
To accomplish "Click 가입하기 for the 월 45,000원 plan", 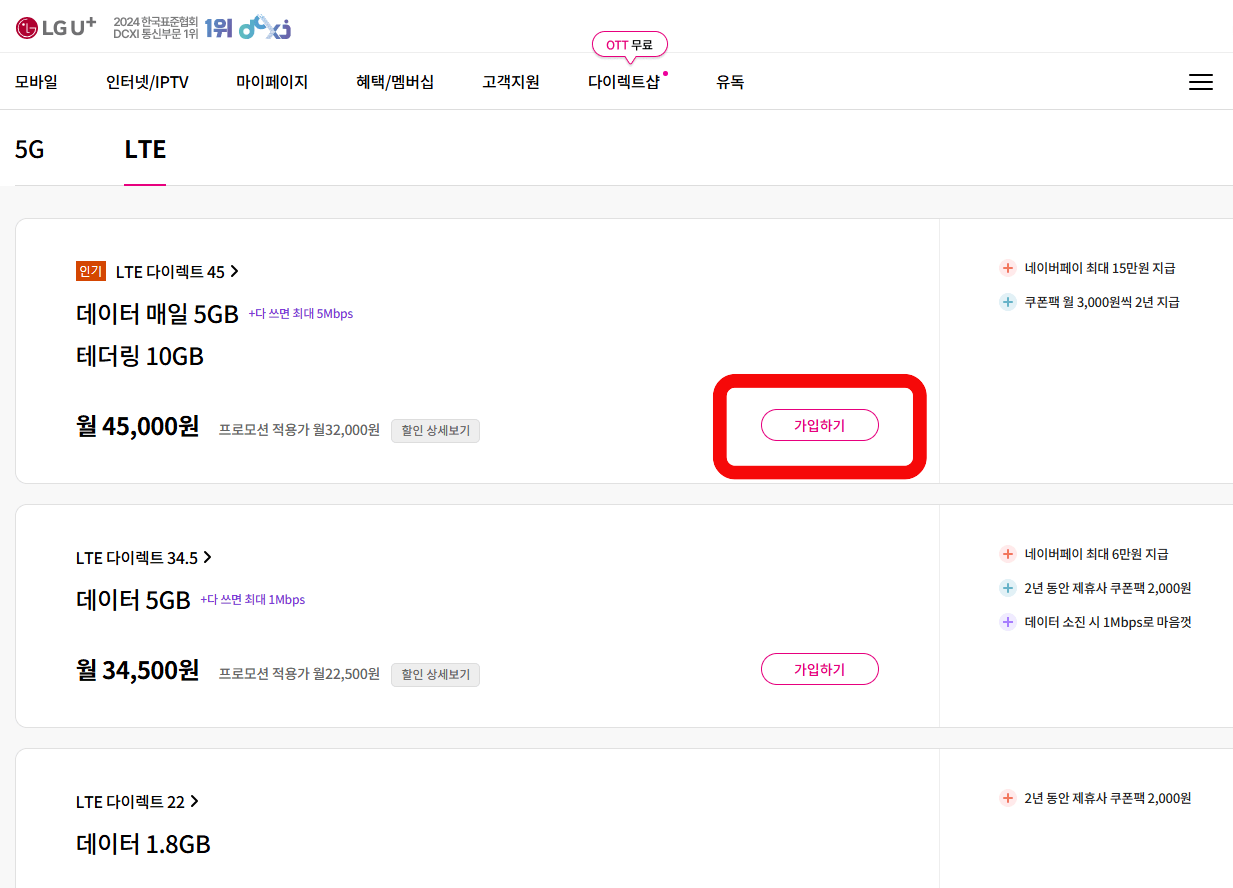I will pyautogui.click(x=820, y=425).
